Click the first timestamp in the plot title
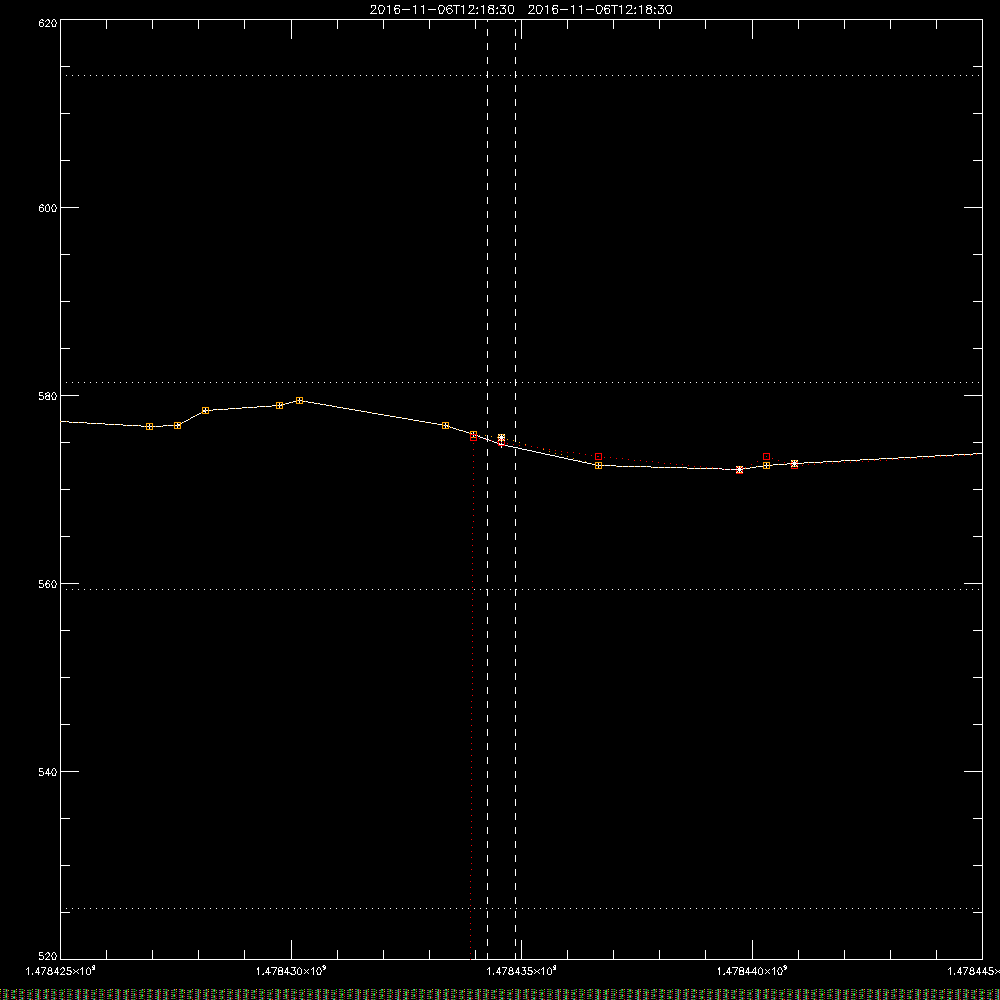The width and height of the screenshot is (1000, 1000). click(x=442, y=10)
